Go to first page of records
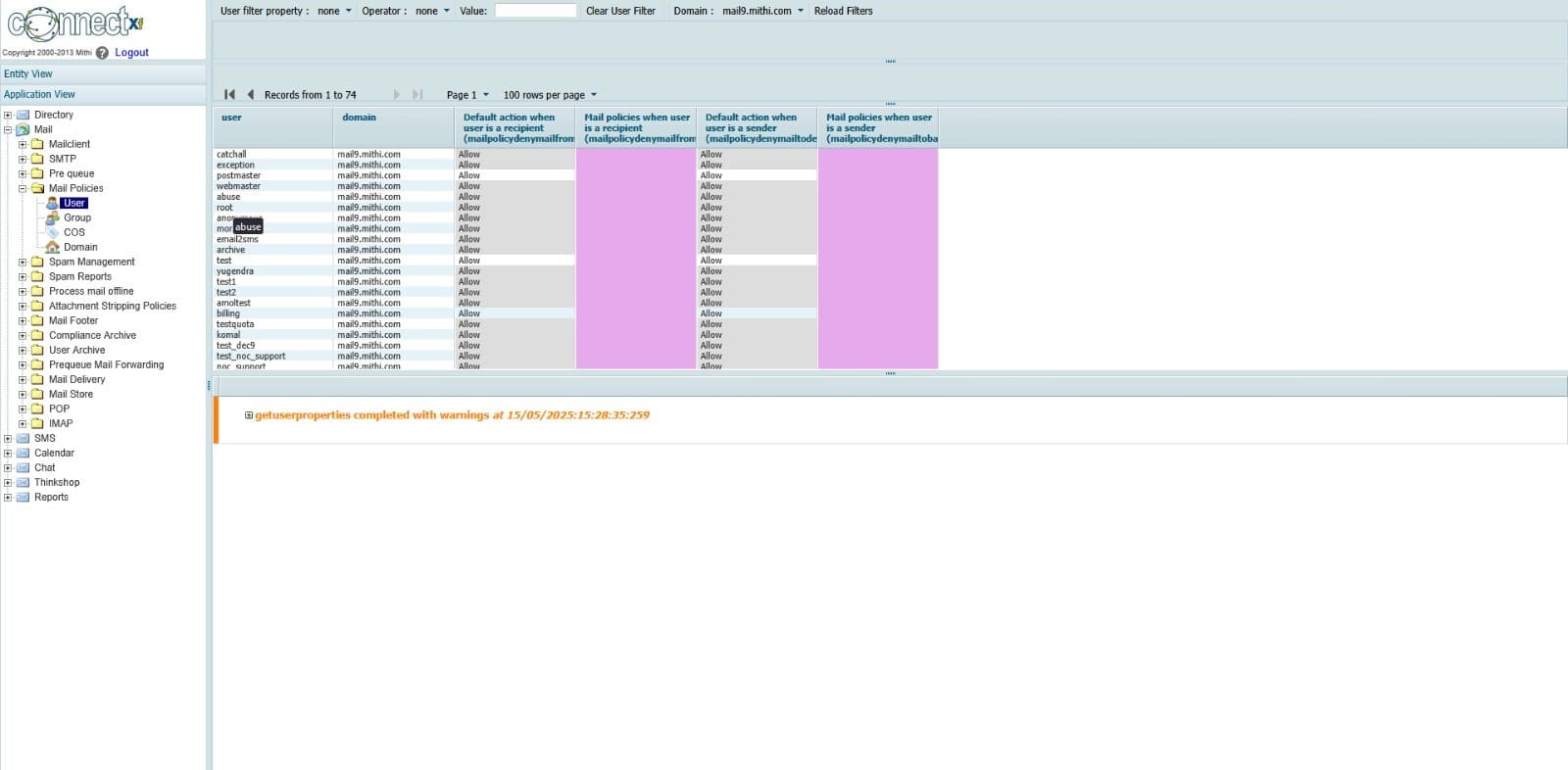1568x770 pixels. (x=229, y=95)
